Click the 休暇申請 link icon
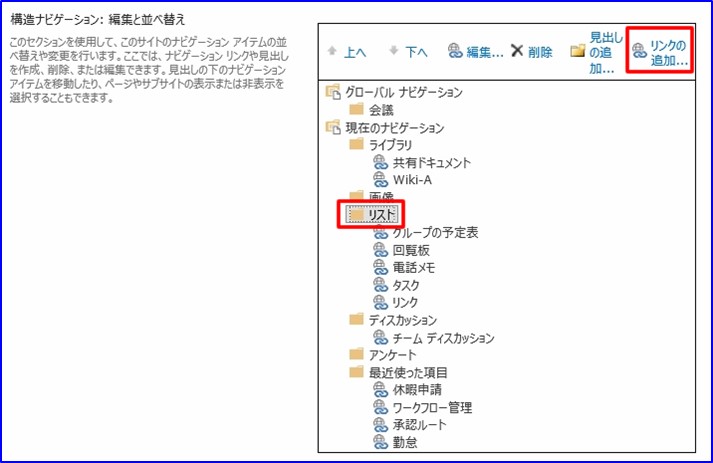The height and width of the screenshot is (463, 713). point(381,390)
